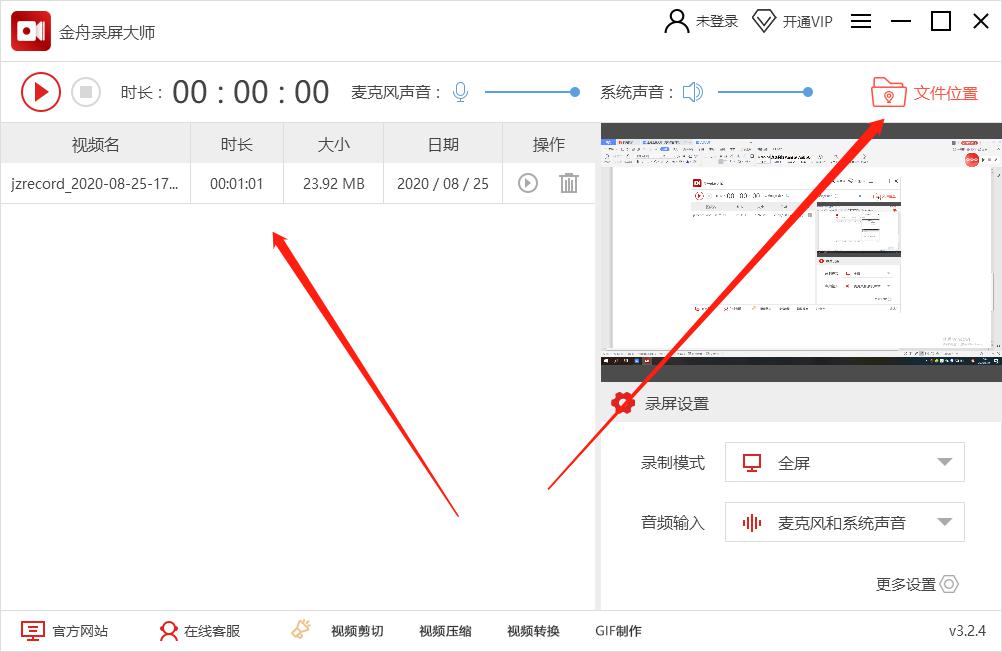Click the v3.2.4 version label
This screenshot has width=1002, height=652.
pos(967,631)
